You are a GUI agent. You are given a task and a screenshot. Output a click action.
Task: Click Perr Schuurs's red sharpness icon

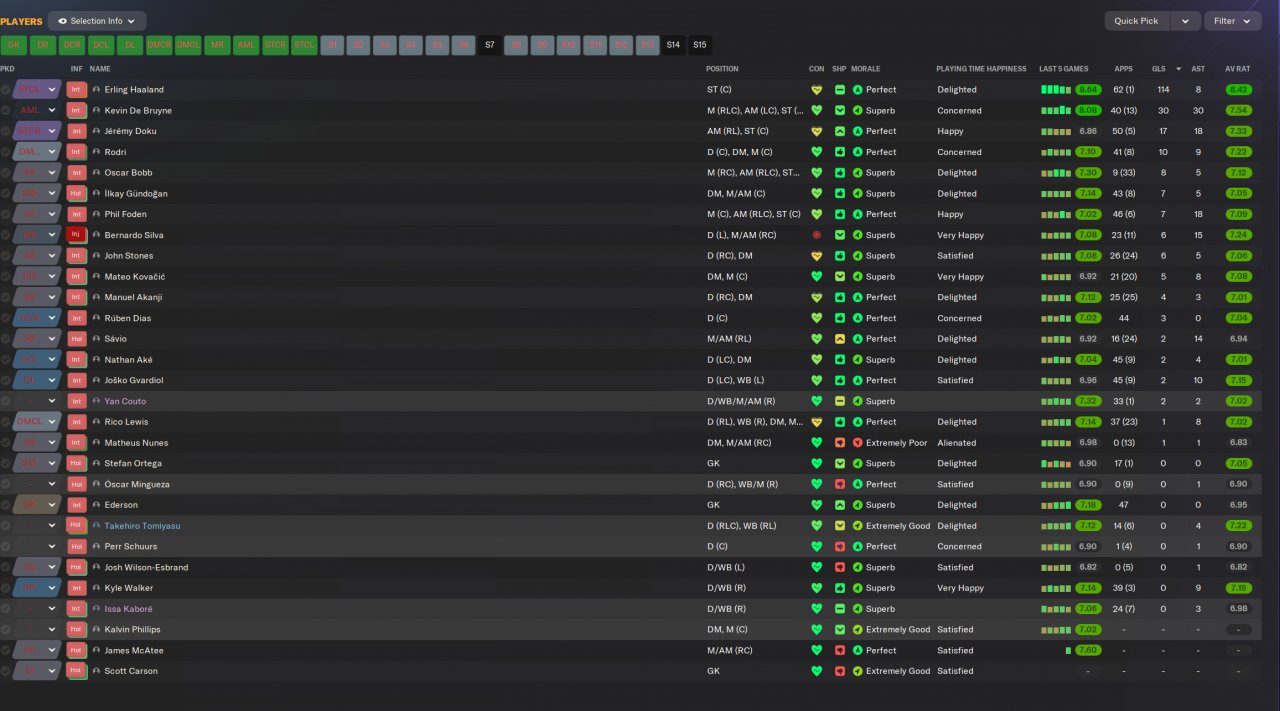(840, 547)
